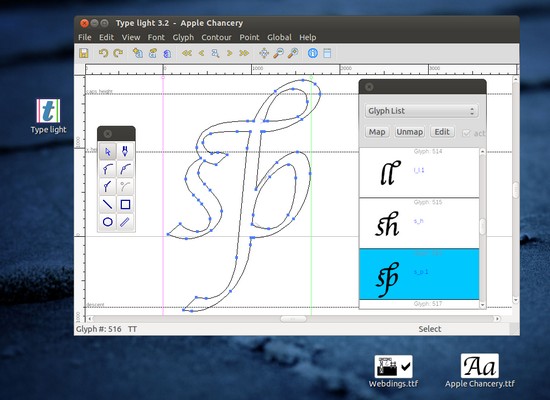Select the curve point tool in toolbox
The image size is (550, 400).
coord(125,169)
